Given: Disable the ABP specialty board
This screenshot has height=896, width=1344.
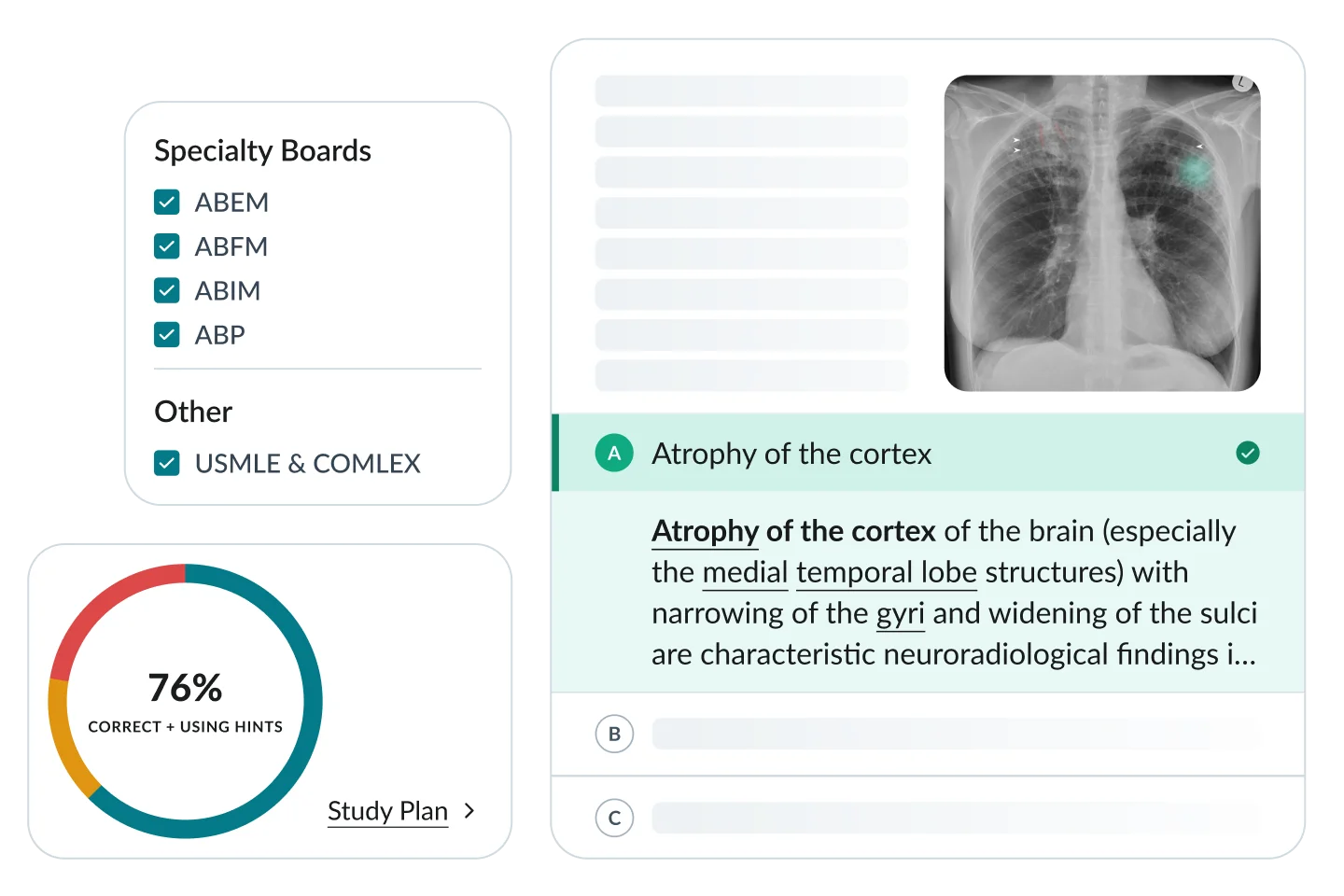Looking at the screenshot, I should (167, 334).
